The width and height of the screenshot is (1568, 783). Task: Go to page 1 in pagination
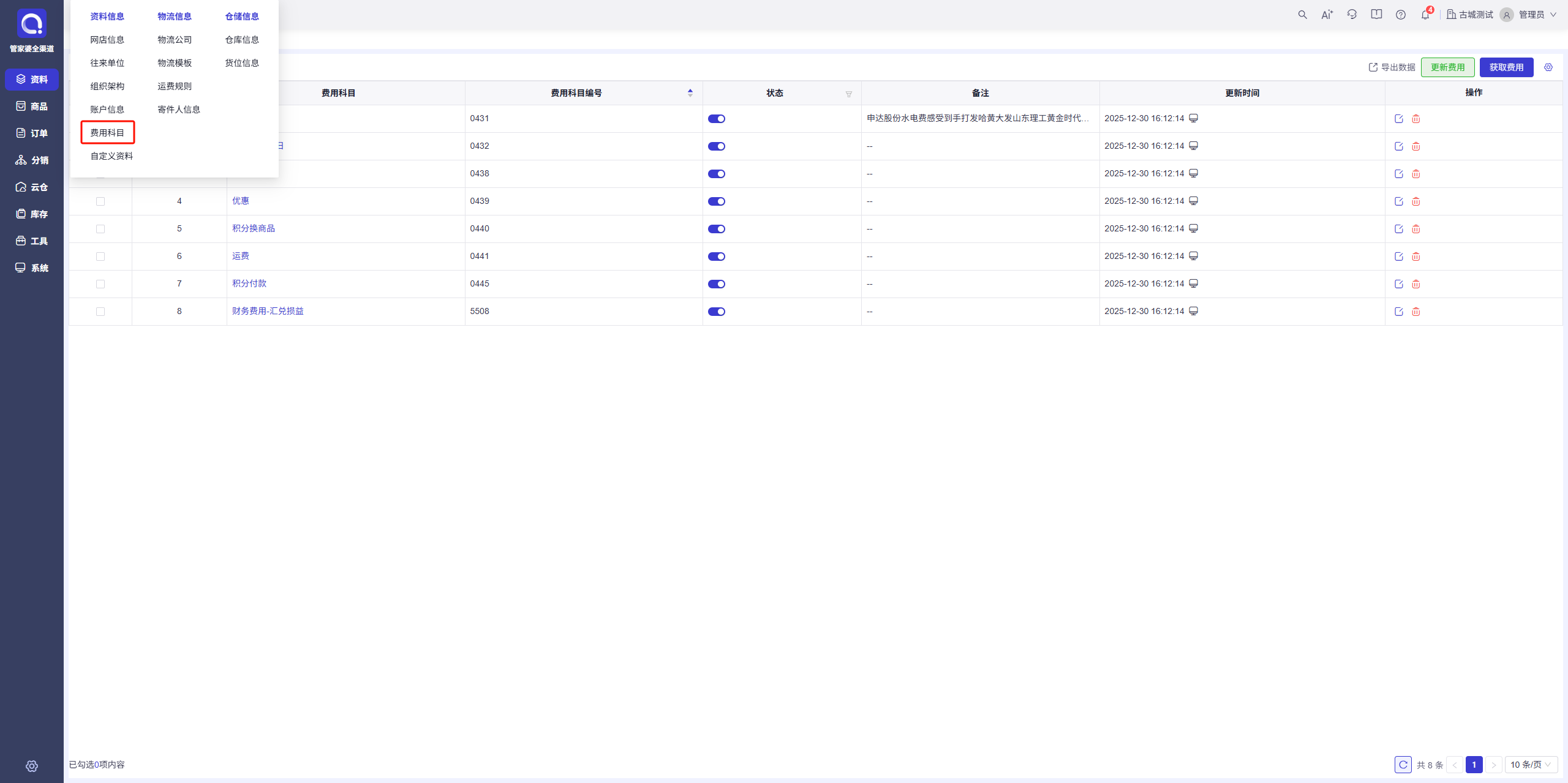pyautogui.click(x=1474, y=765)
